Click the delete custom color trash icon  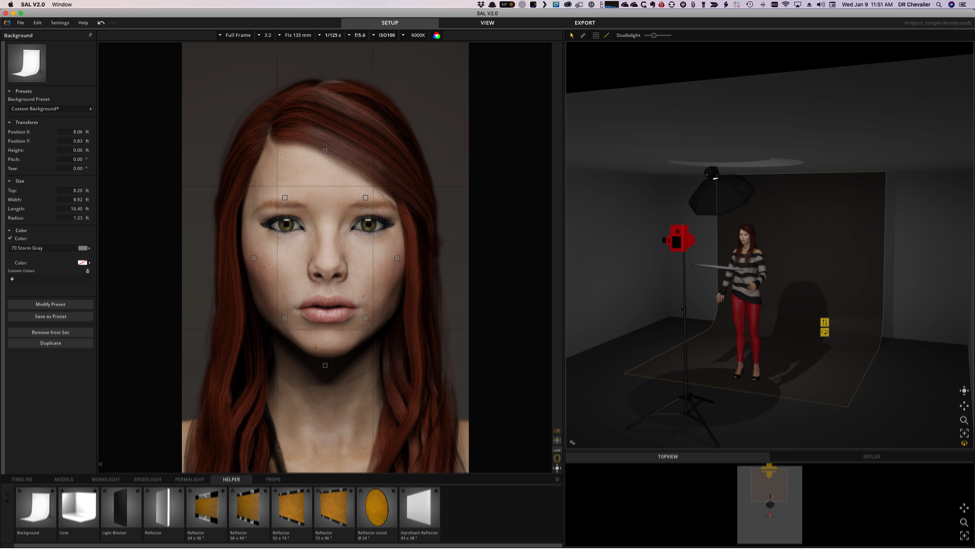[x=87, y=271]
